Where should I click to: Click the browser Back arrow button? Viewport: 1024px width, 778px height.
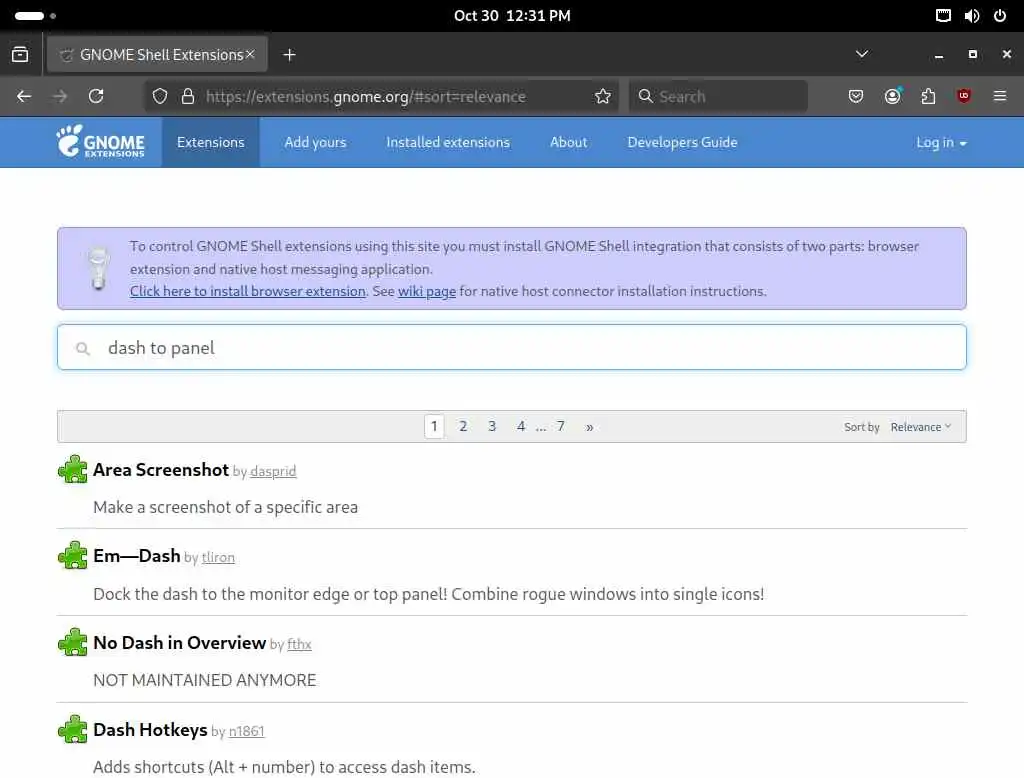pos(24,97)
